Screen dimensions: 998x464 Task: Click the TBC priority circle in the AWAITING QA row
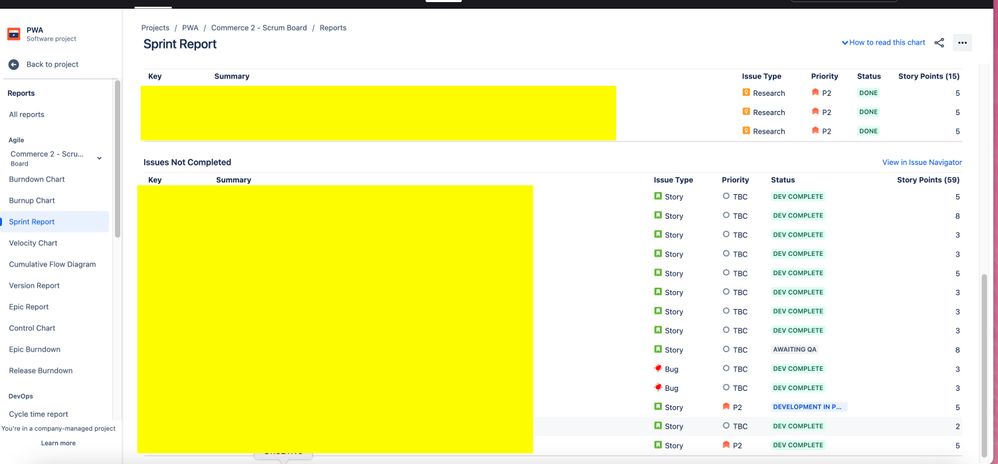726,349
